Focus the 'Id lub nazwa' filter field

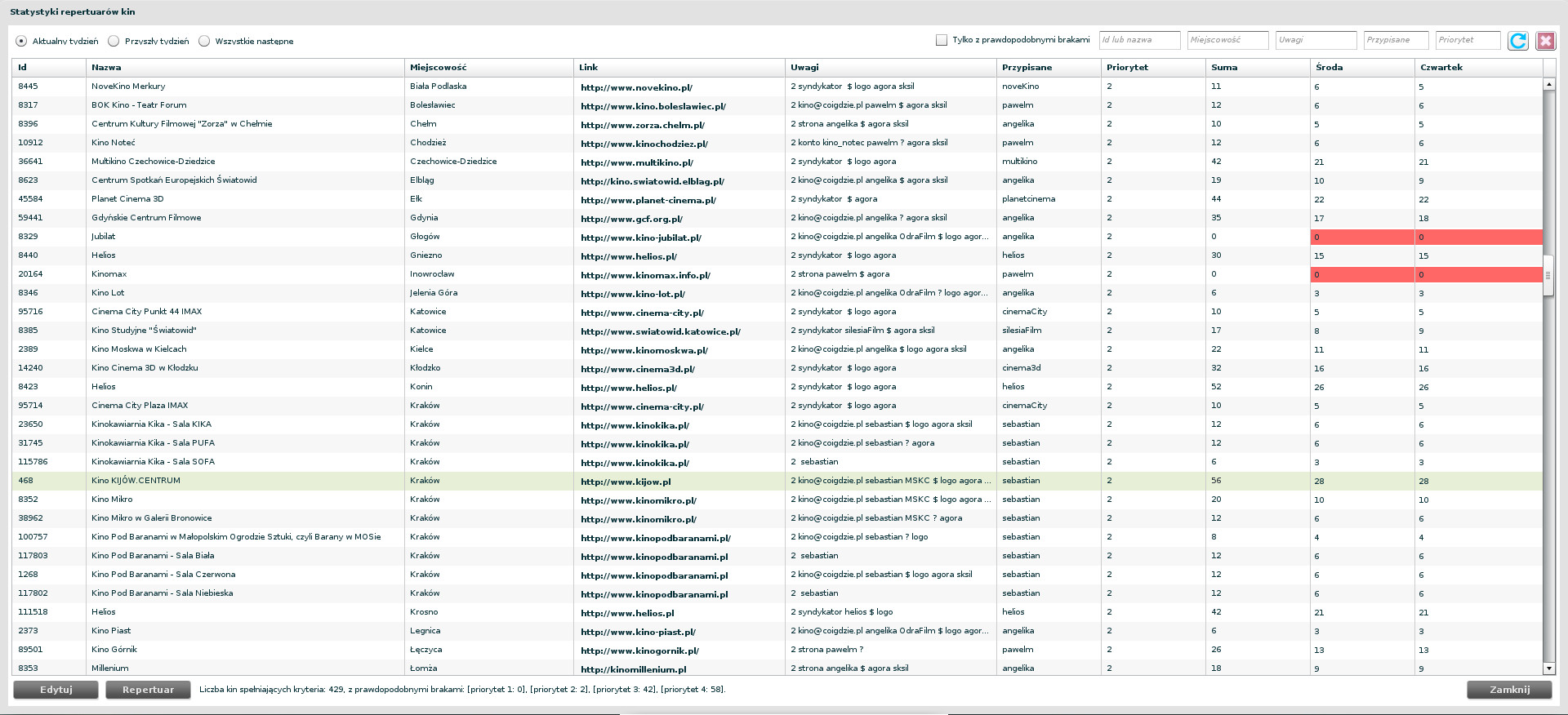[1139, 40]
